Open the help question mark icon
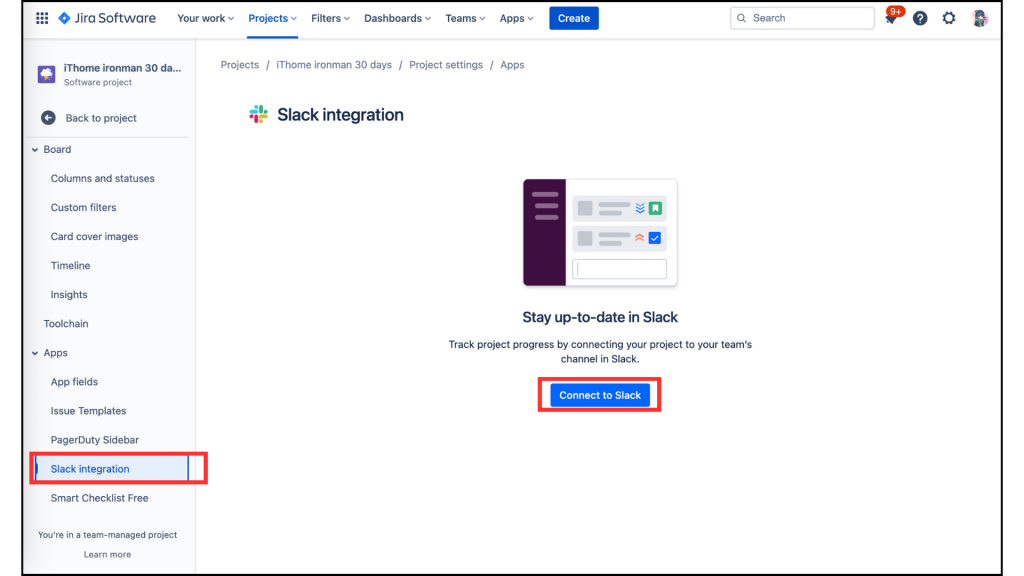 (920, 18)
